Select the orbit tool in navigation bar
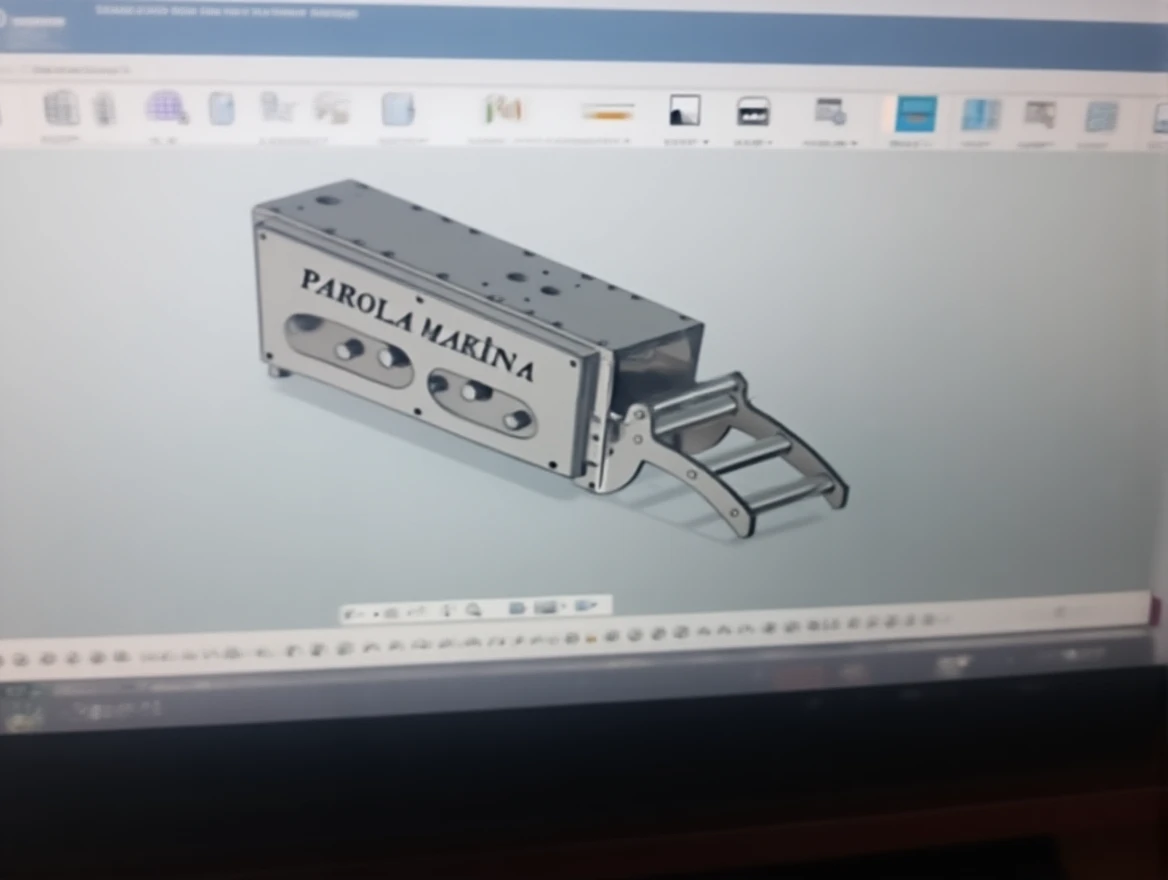Viewport: 1168px width, 880px height. tap(357, 611)
